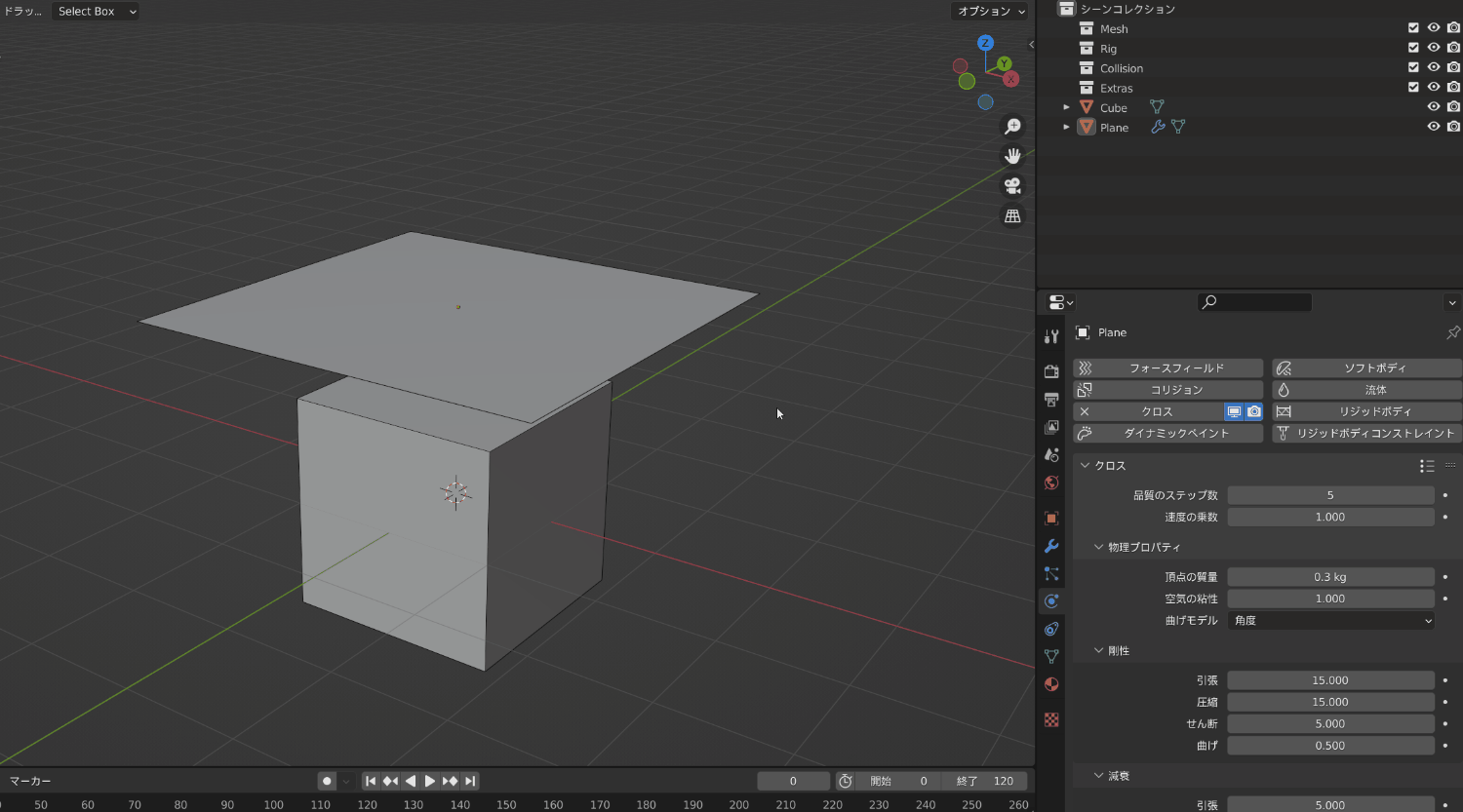The image size is (1463, 812).
Task: Uncheck the Extras collection checkbox
Action: (1413, 87)
